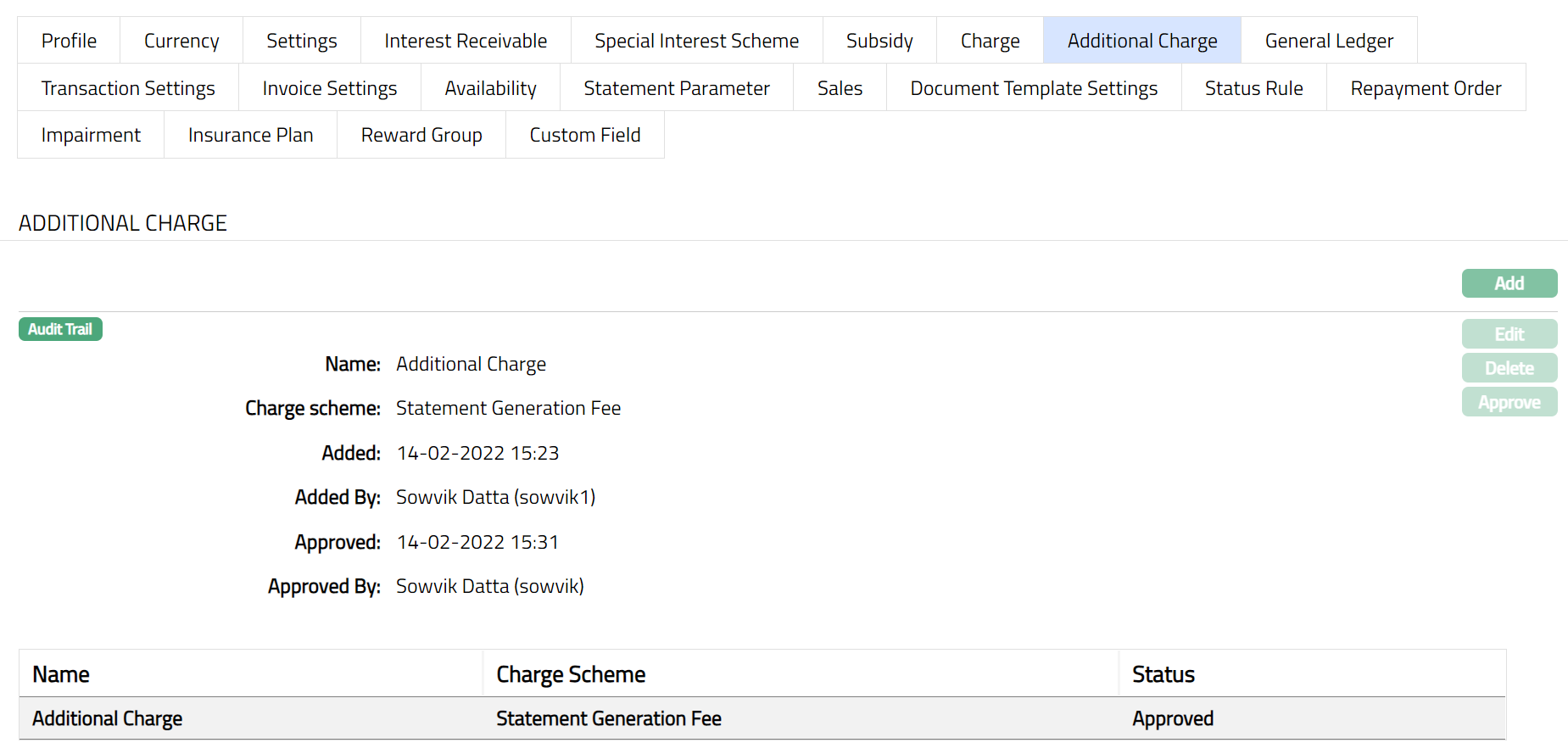The image size is (1568, 754).
Task: Open the General Ledger tab
Action: (1329, 41)
